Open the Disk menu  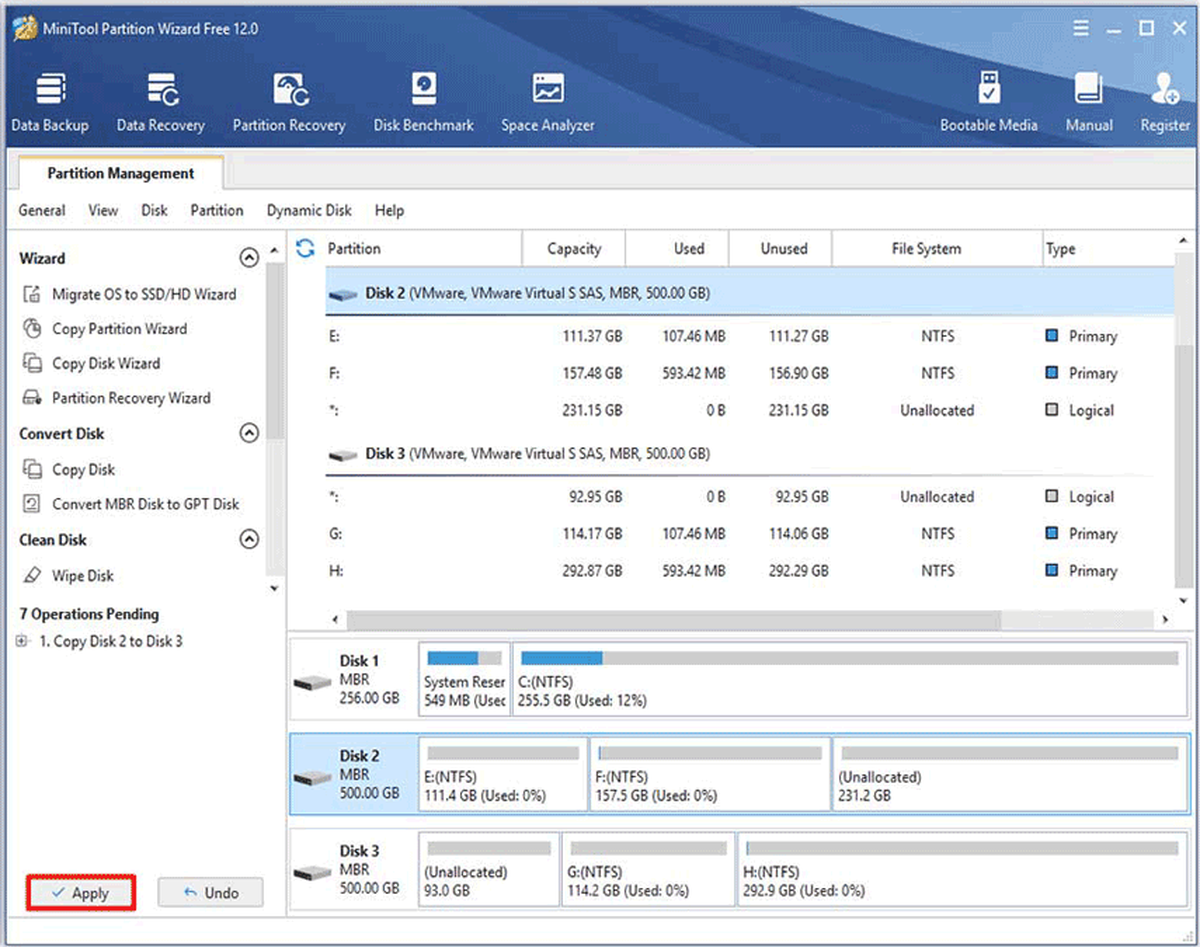pos(154,210)
